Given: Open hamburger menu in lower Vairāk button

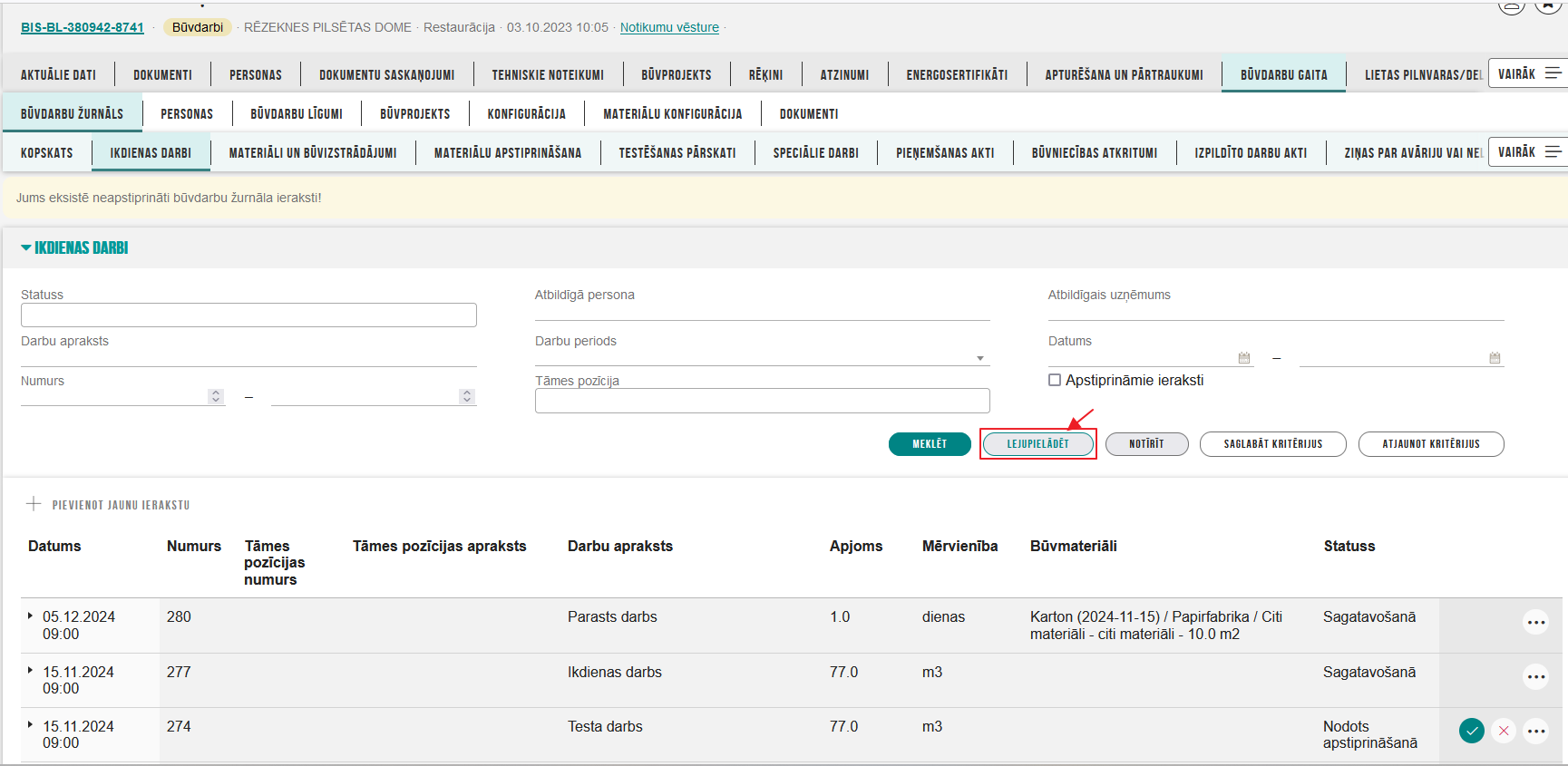Looking at the screenshot, I should 1553,151.
